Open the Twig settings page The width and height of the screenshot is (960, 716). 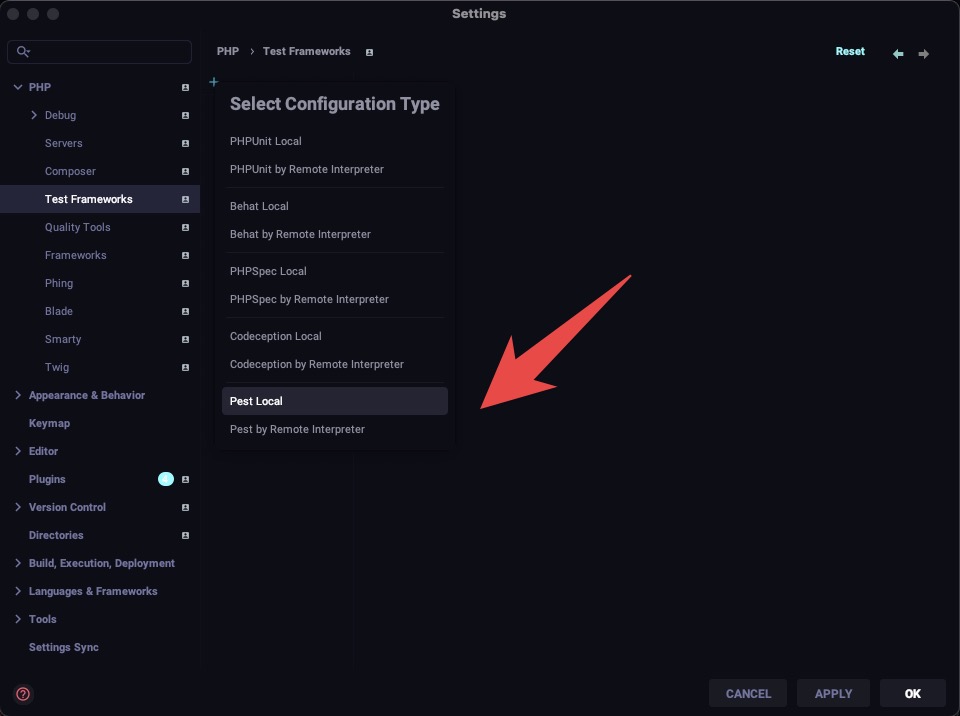click(x=100, y=367)
